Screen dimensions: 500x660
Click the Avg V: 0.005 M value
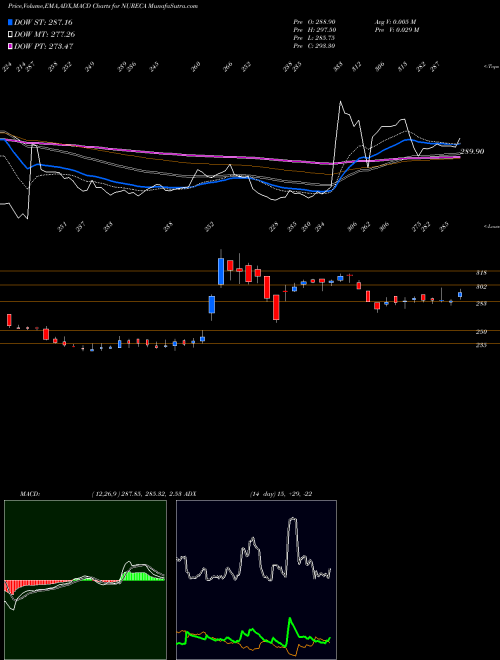tap(395, 22)
